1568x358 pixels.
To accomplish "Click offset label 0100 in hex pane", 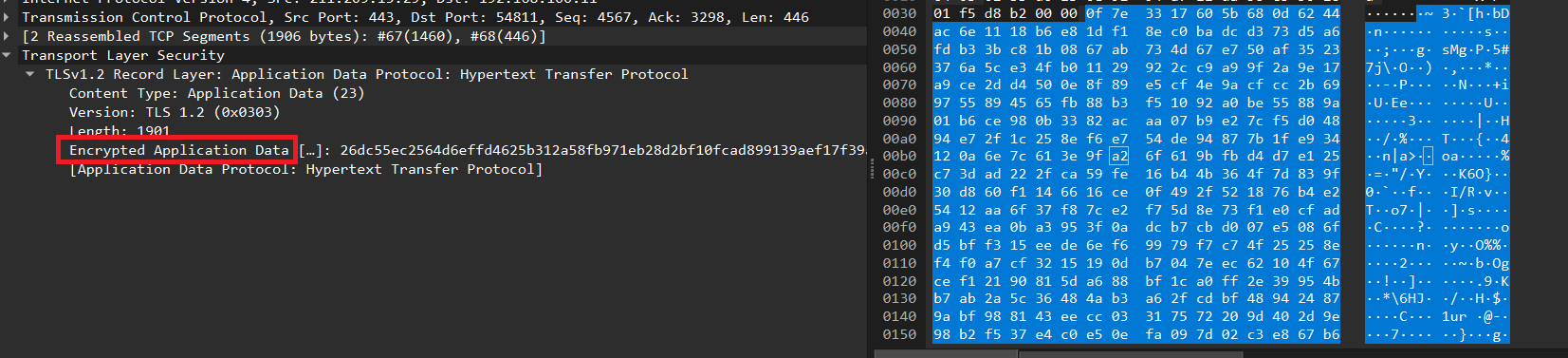I will point(899,245).
